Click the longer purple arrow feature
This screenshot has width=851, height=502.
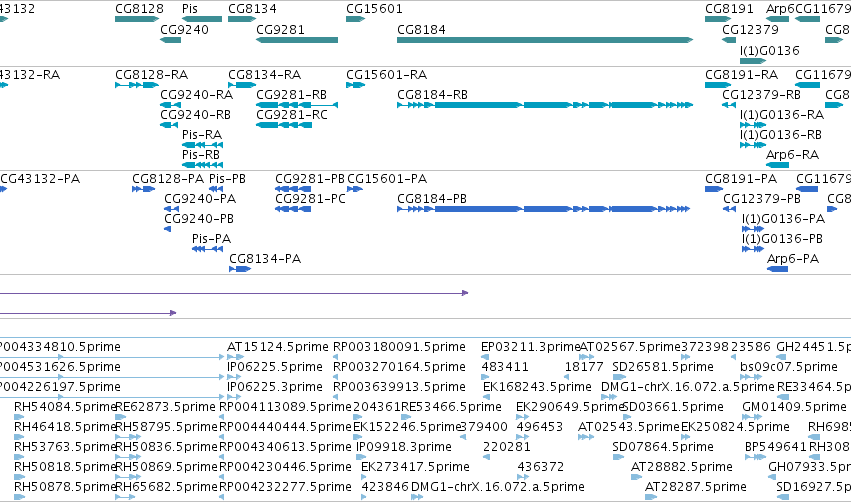(234, 293)
